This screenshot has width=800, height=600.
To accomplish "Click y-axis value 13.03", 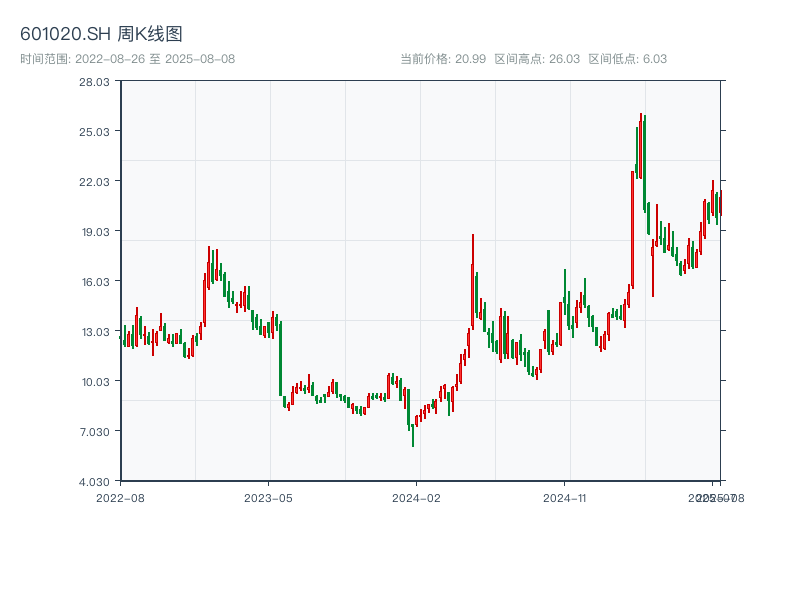I will click(x=95, y=332).
